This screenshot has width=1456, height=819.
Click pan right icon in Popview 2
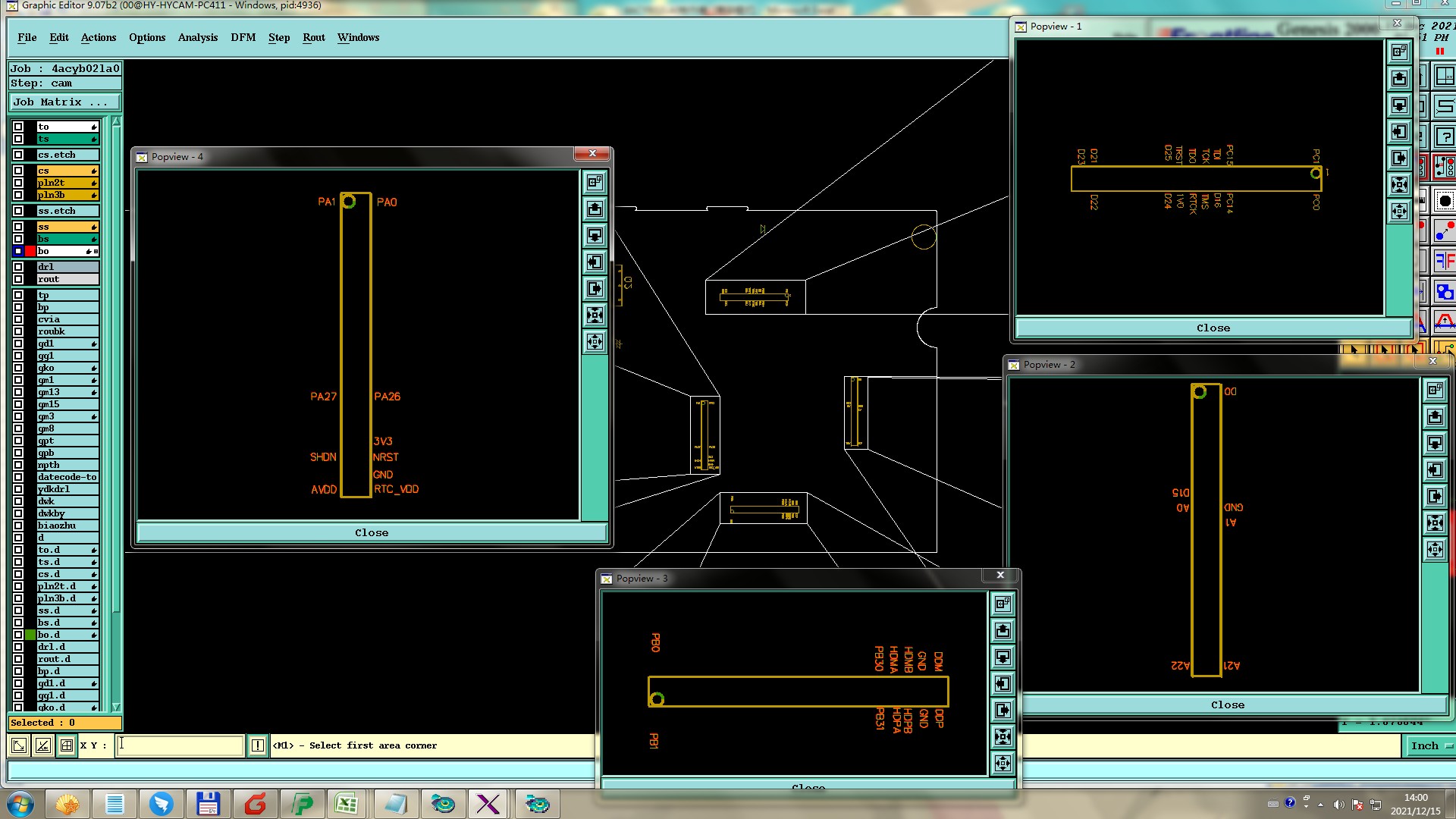click(x=1435, y=497)
